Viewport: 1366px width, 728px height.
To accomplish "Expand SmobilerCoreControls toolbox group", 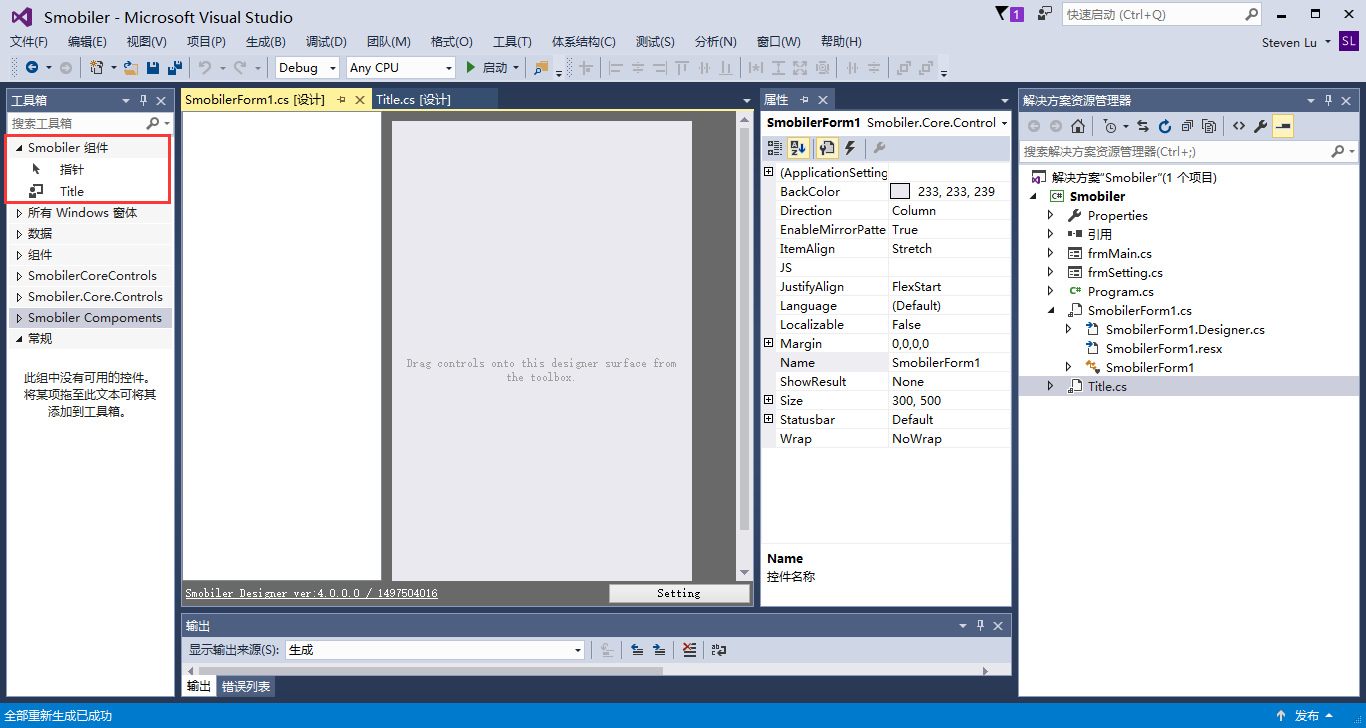I will (19, 276).
